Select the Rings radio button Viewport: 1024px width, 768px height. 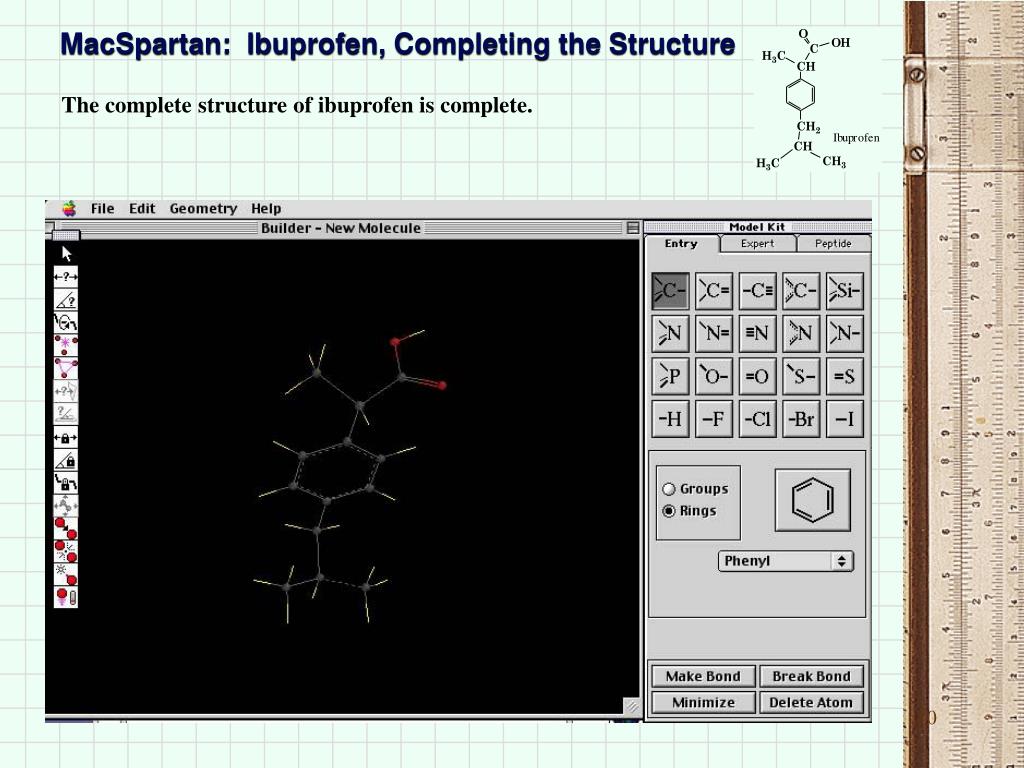pyautogui.click(x=669, y=511)
